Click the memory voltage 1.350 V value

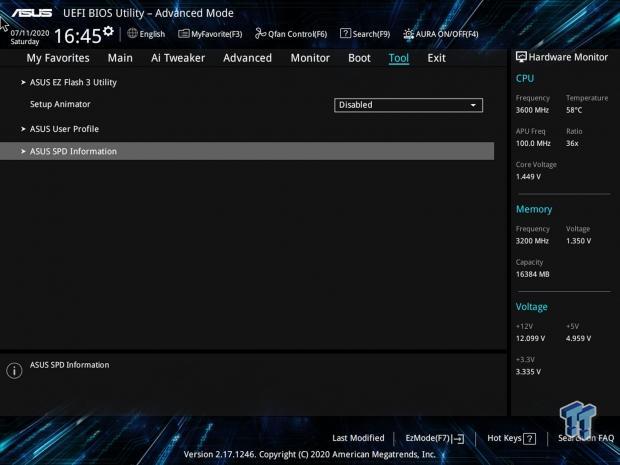pos(578,241)
